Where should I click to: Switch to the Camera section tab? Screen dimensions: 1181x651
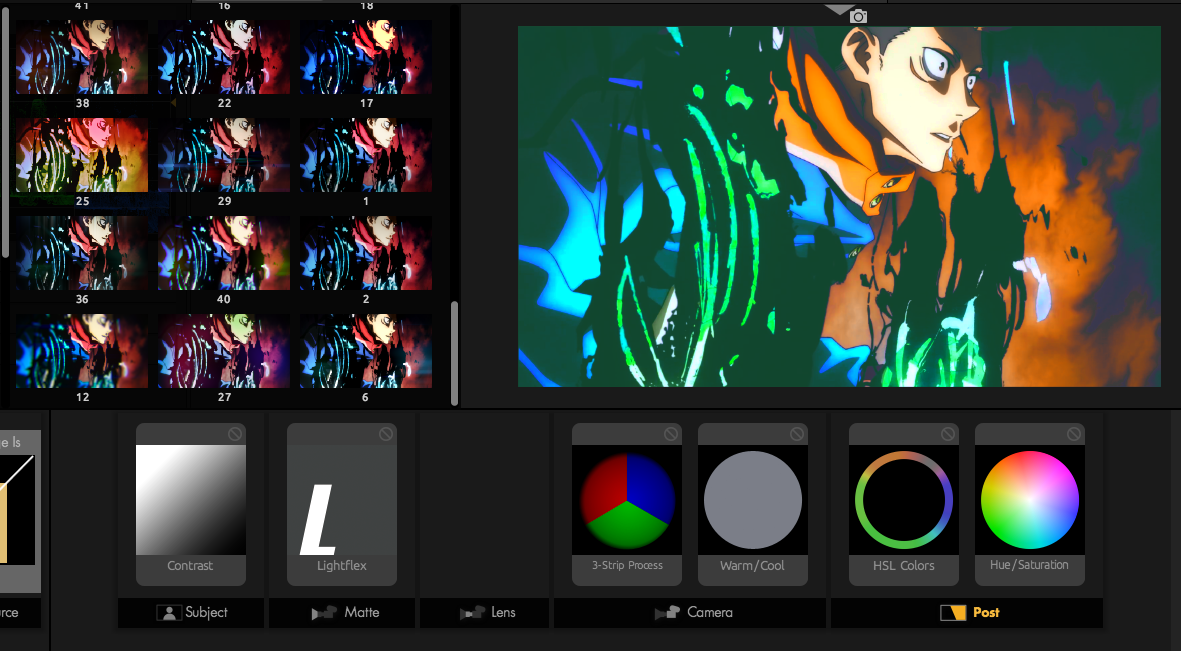tap(690, 613)
